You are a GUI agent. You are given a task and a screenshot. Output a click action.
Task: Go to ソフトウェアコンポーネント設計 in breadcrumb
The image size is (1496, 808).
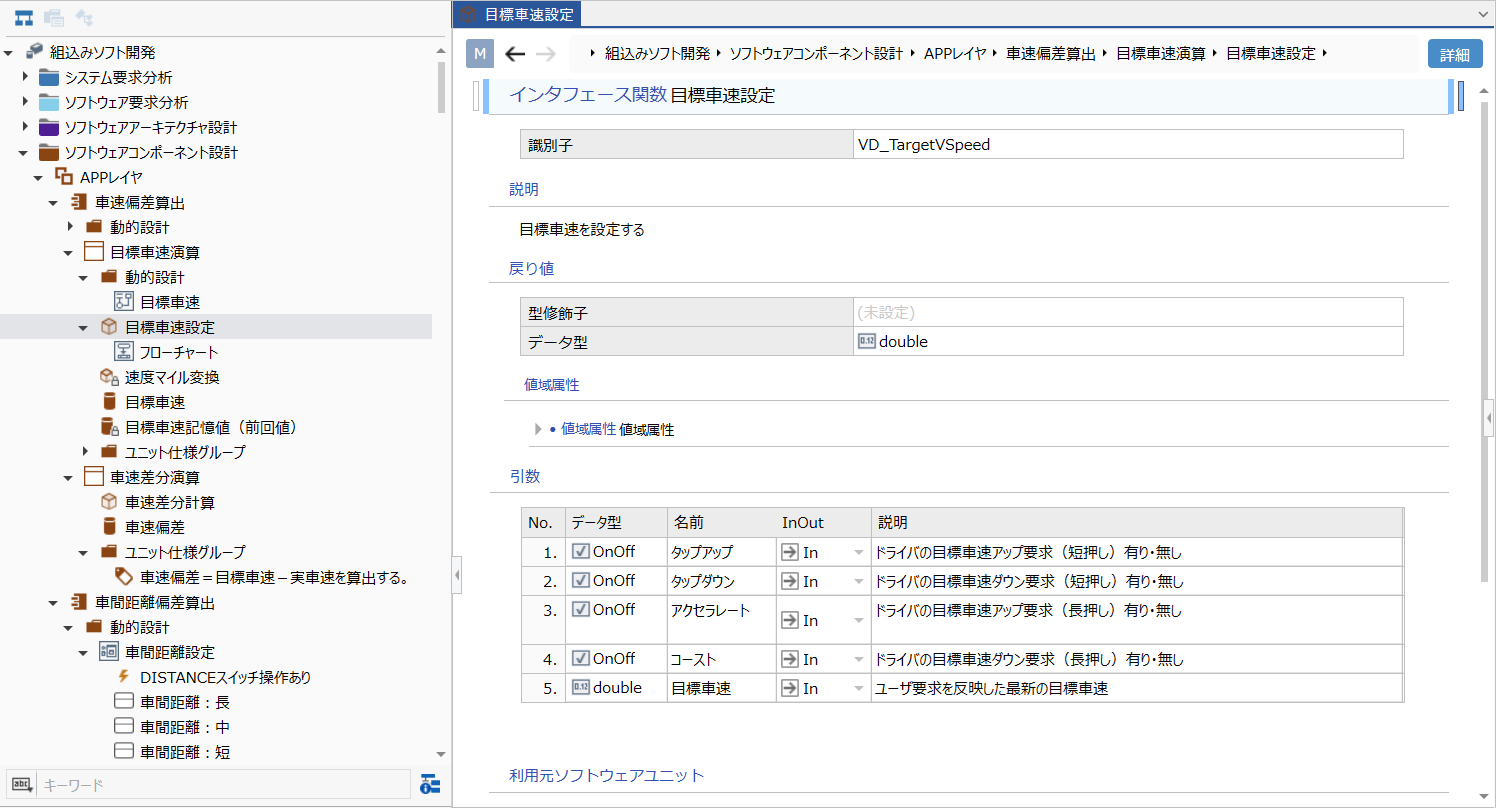(816, 54)
